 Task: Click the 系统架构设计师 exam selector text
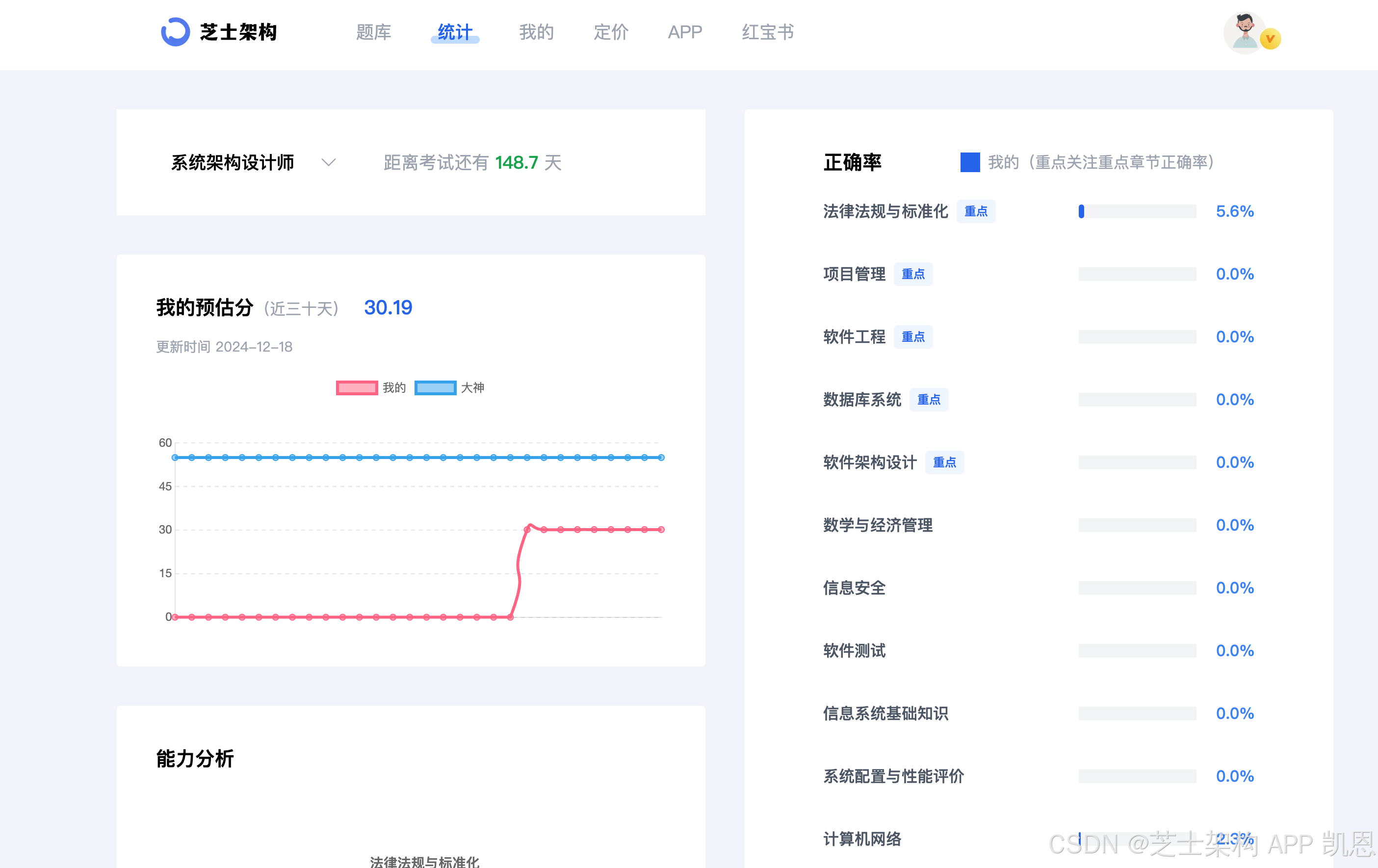[233, 162]
